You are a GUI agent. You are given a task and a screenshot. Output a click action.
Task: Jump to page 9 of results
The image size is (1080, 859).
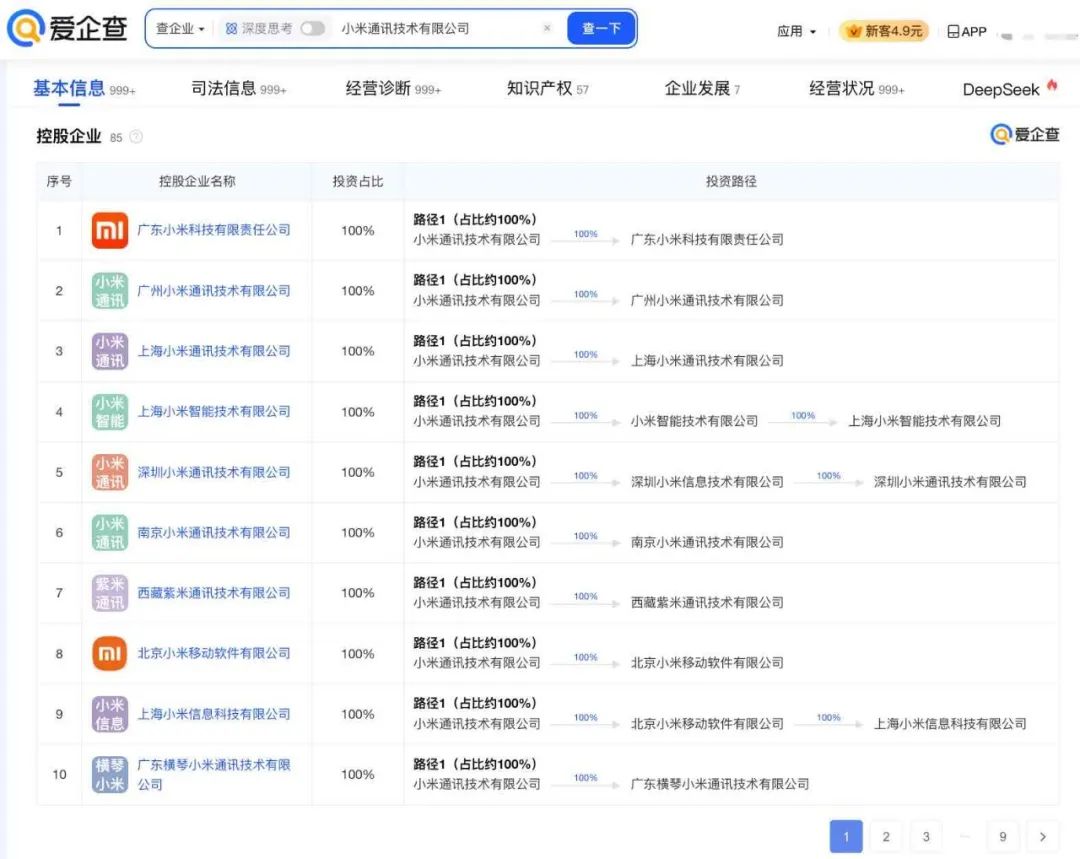(1003, 836)
